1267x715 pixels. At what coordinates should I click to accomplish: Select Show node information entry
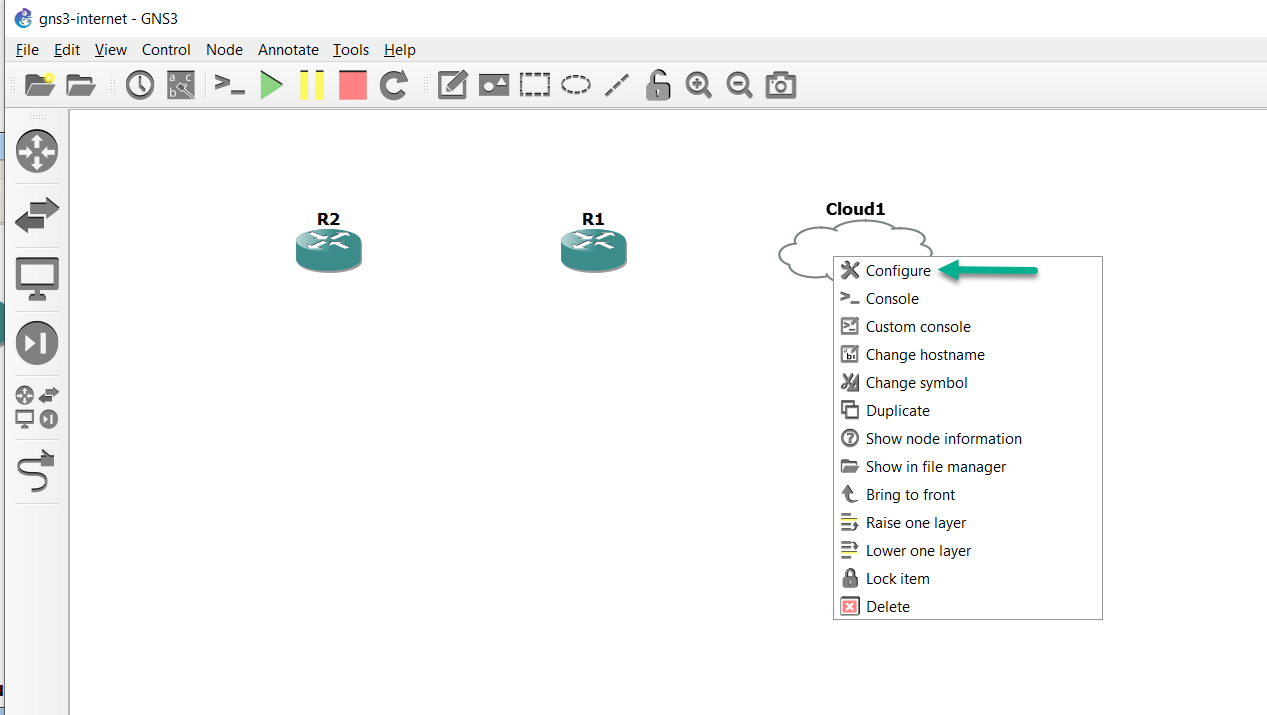tap(968, 439)
